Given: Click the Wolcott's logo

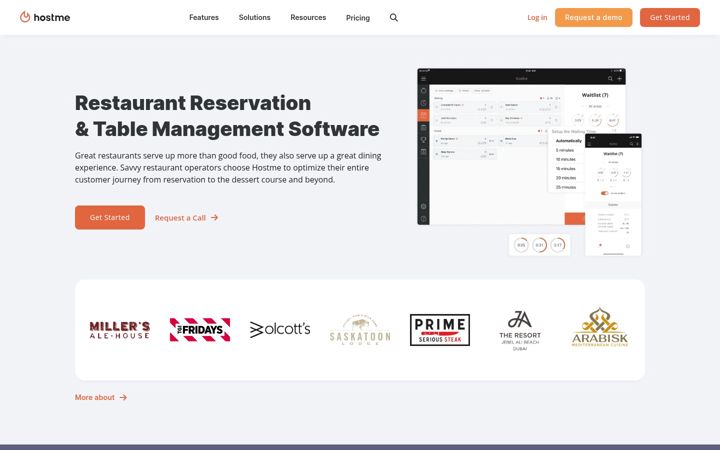Looking at the screenshot, I should click(x=280, y=329).
